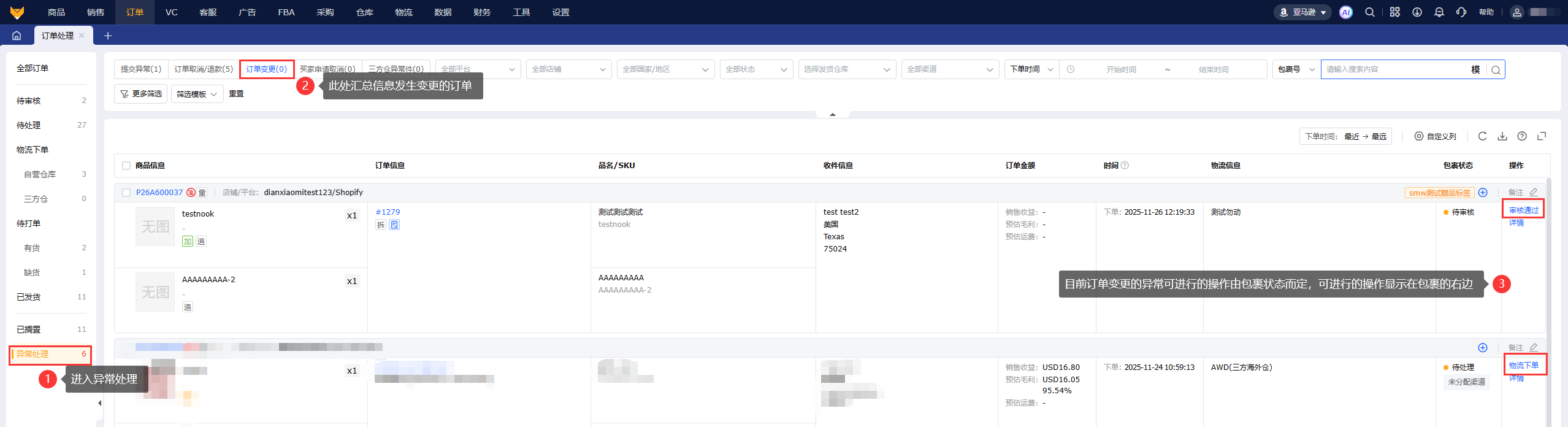Open the notification bell
The image size is (1568, 427).
(1439, 12)
